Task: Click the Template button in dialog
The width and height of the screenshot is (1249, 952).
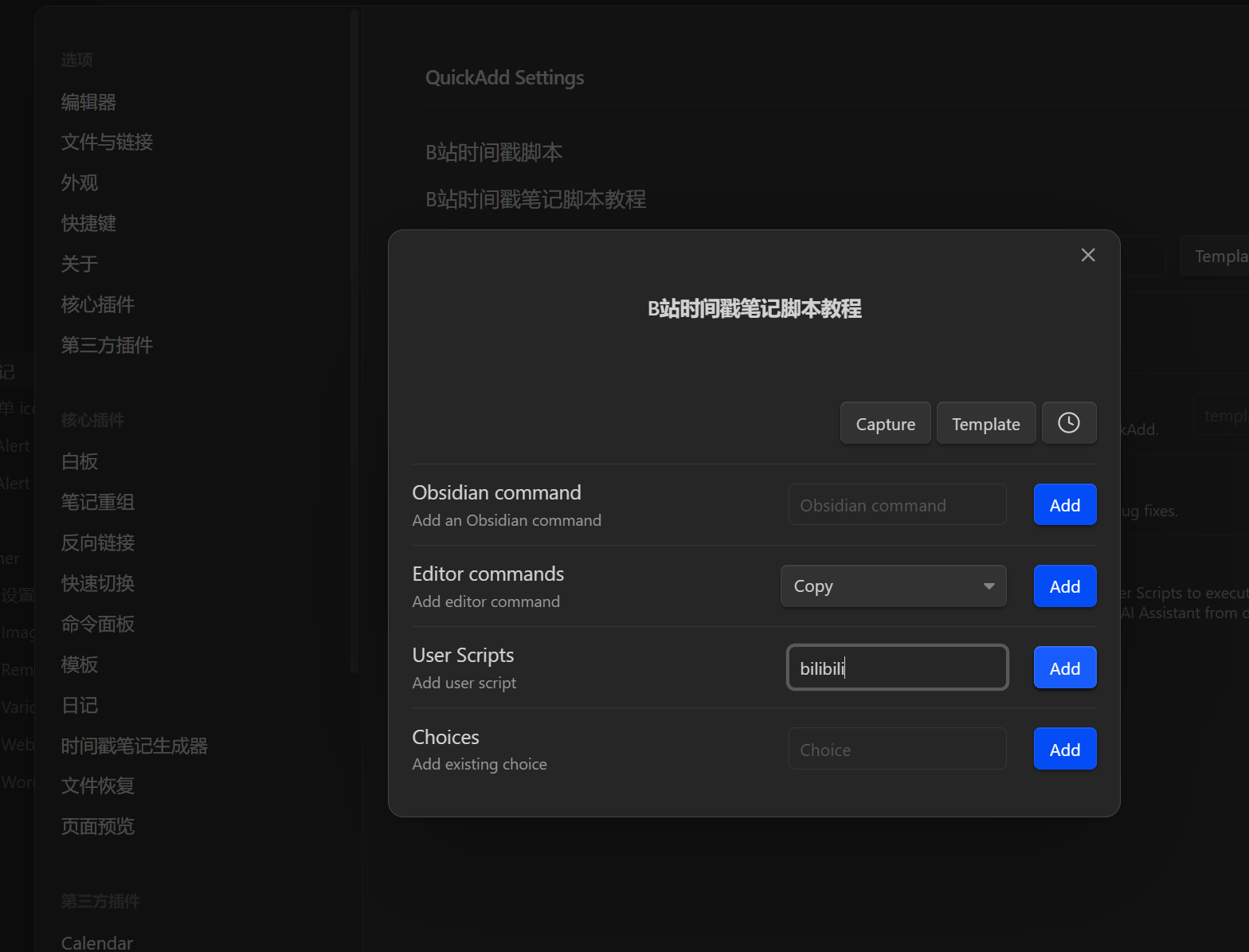Action: point(985,424)
